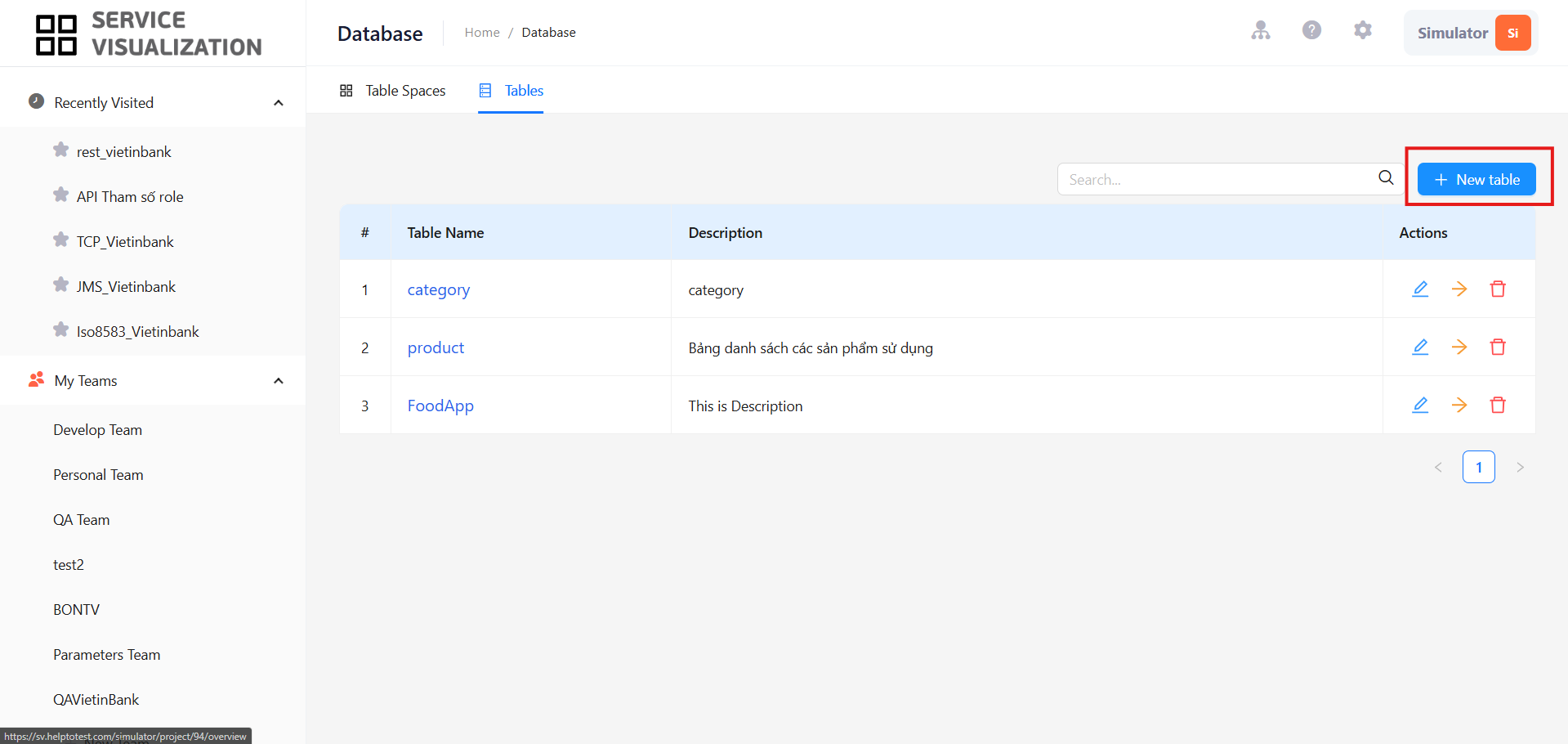Collapse the Recently Visited section
The image size is (1568, 744).
click(x=279, y=103)
